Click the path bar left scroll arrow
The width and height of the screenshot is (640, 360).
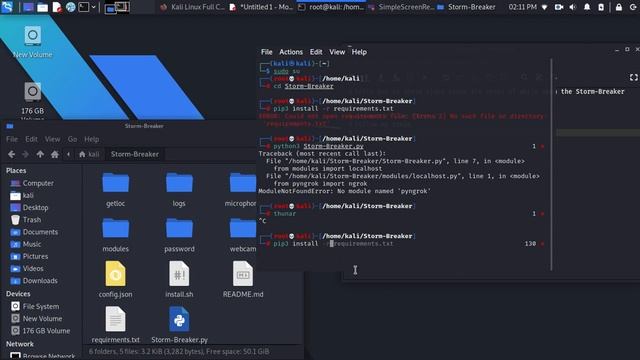pos(68,154)
